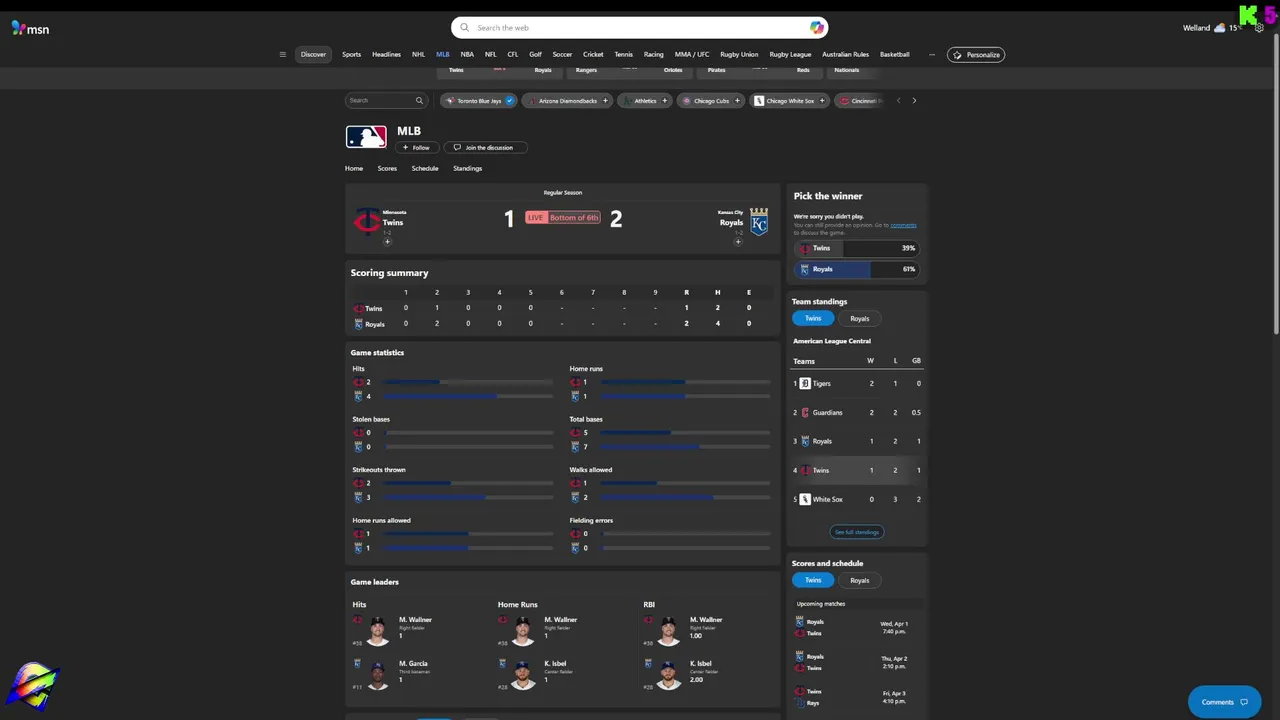Viewport: 1280px width, 720px height.
Task: Show more sports with ellipsis icon
Action: (x=932, y=55)
